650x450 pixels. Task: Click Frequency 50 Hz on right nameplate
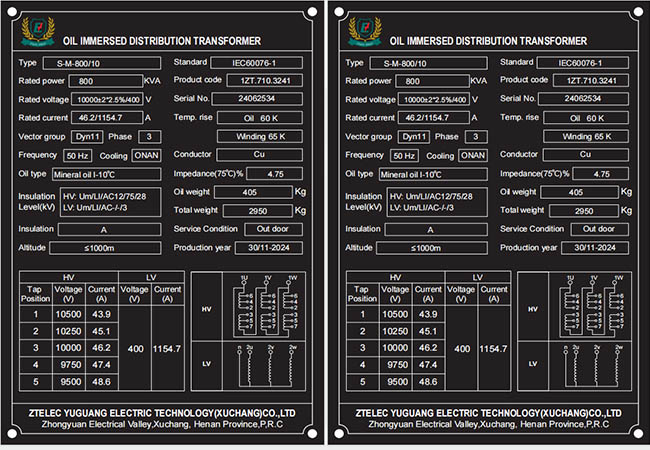404,156
